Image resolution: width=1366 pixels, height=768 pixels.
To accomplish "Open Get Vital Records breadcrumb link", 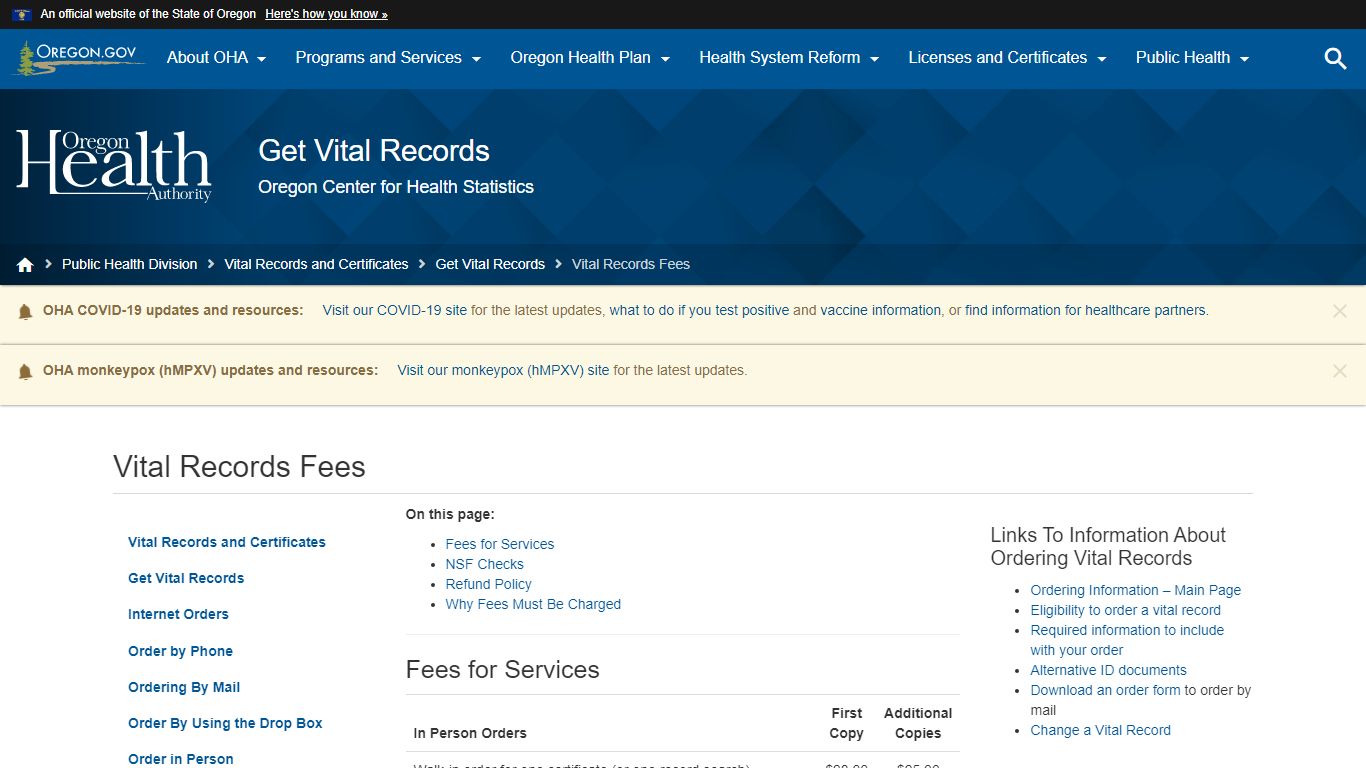I will pos(490,264).
